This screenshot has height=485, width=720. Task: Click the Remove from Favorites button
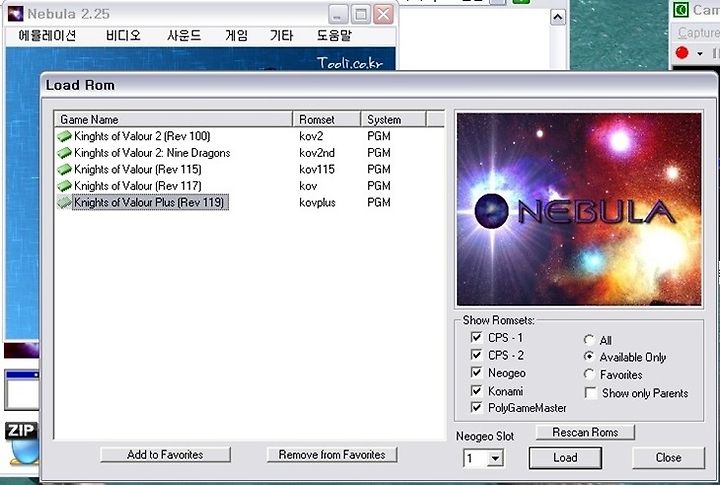tap(332, 455)
